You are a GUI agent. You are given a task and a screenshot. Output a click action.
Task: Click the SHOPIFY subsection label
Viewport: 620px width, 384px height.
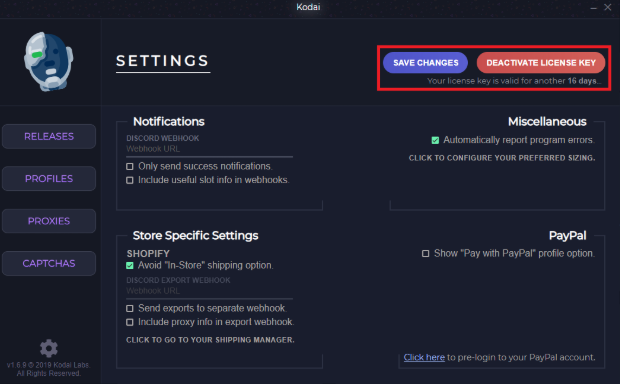point(148,253)
